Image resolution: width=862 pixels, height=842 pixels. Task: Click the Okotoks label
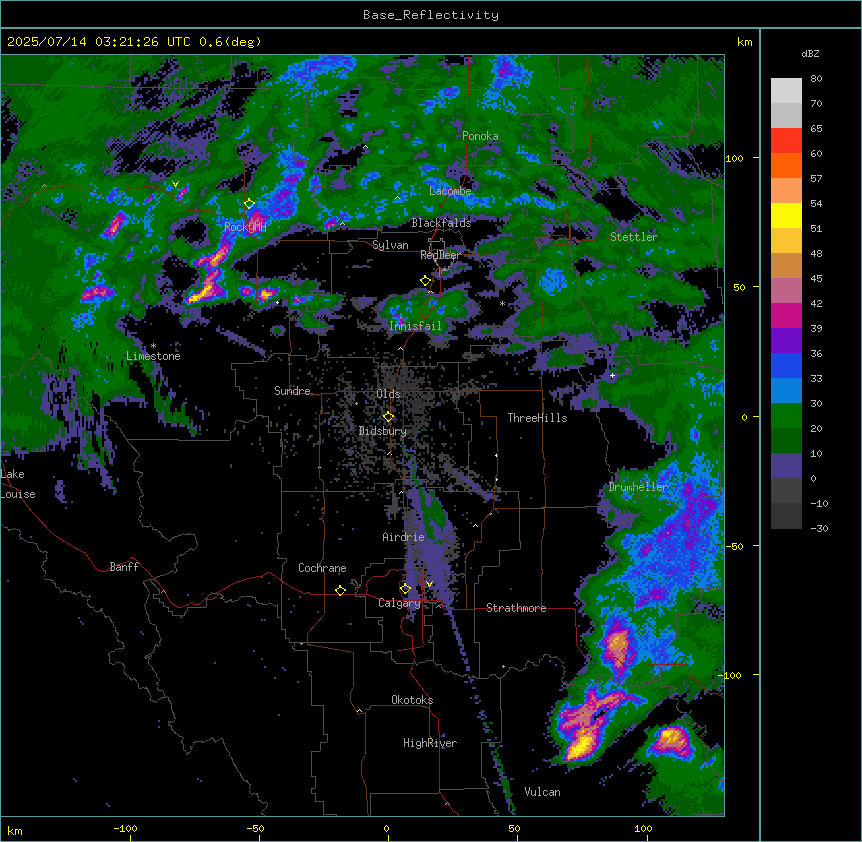[x=412, y=700]
